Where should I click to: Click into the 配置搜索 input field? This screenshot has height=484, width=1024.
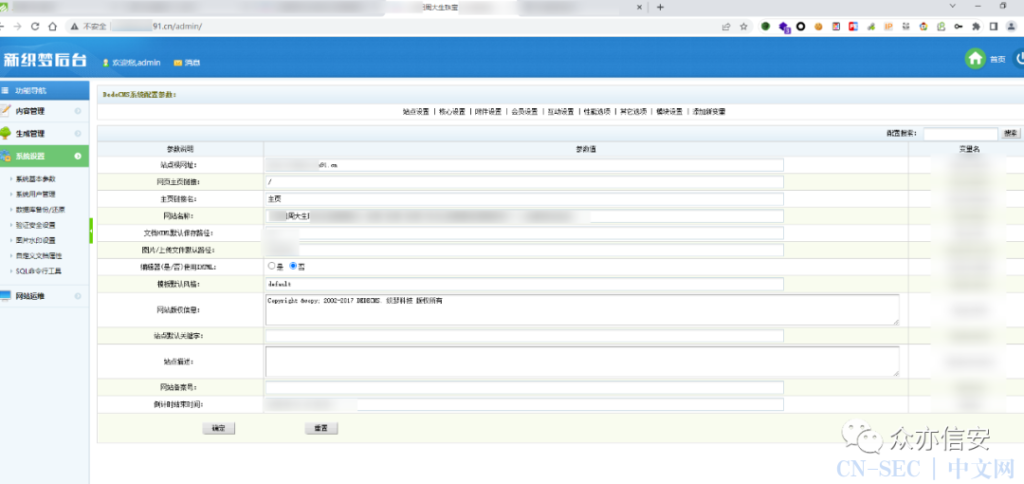click(961, 133)
